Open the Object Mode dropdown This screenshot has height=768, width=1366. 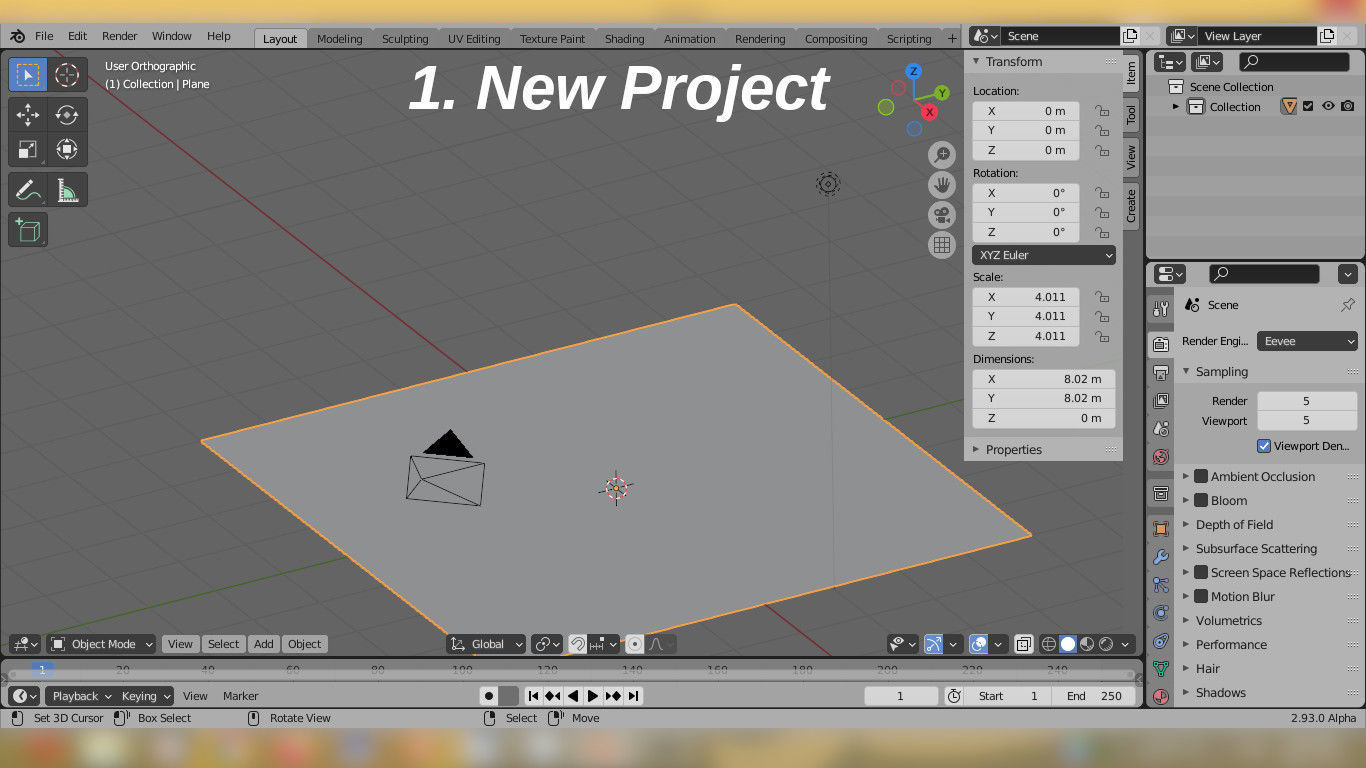pos(102,644)
